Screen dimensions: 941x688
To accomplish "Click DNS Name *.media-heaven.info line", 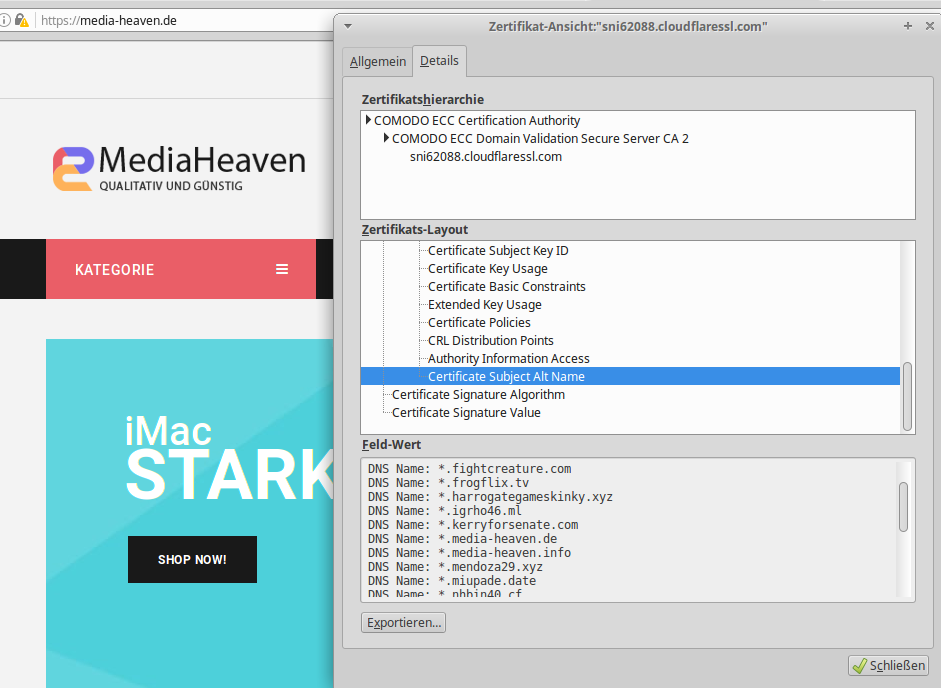I will point(469,553).
